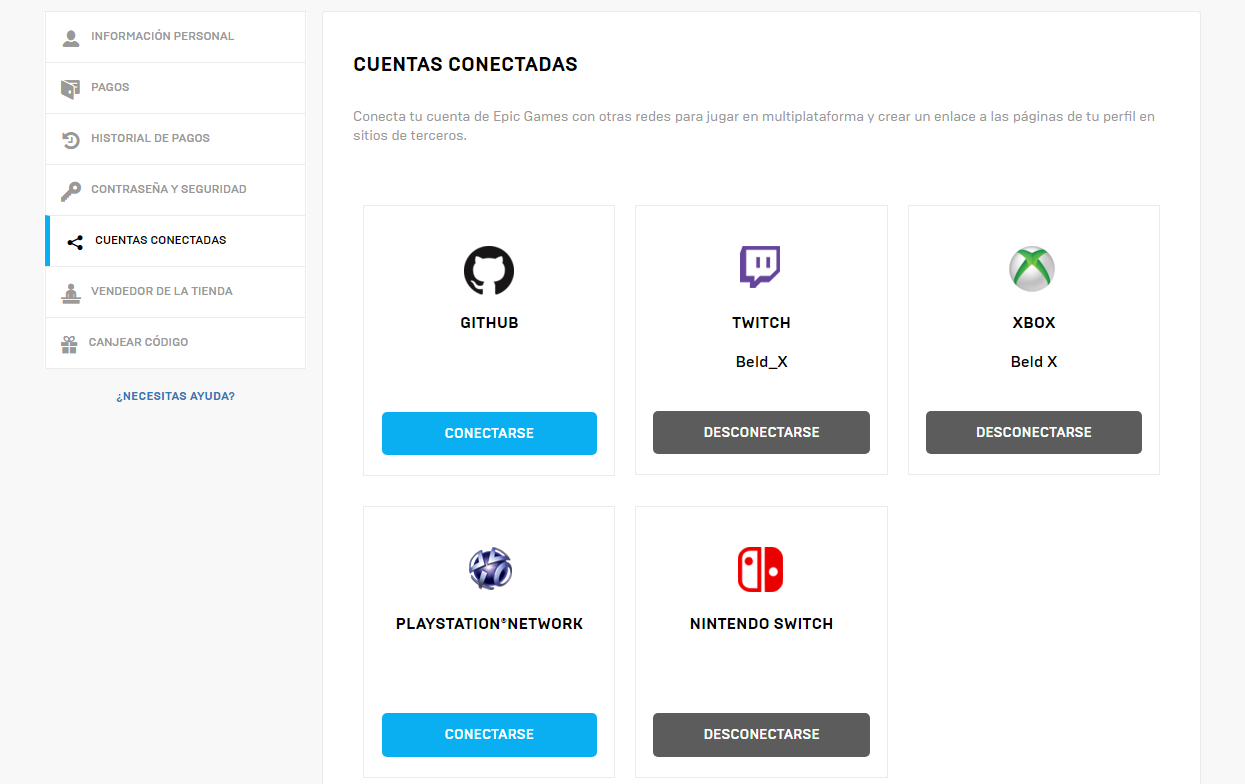Viewport: 1245px width, 784px height.
Task: Go to Historial de Pagos
Action: 150,139
